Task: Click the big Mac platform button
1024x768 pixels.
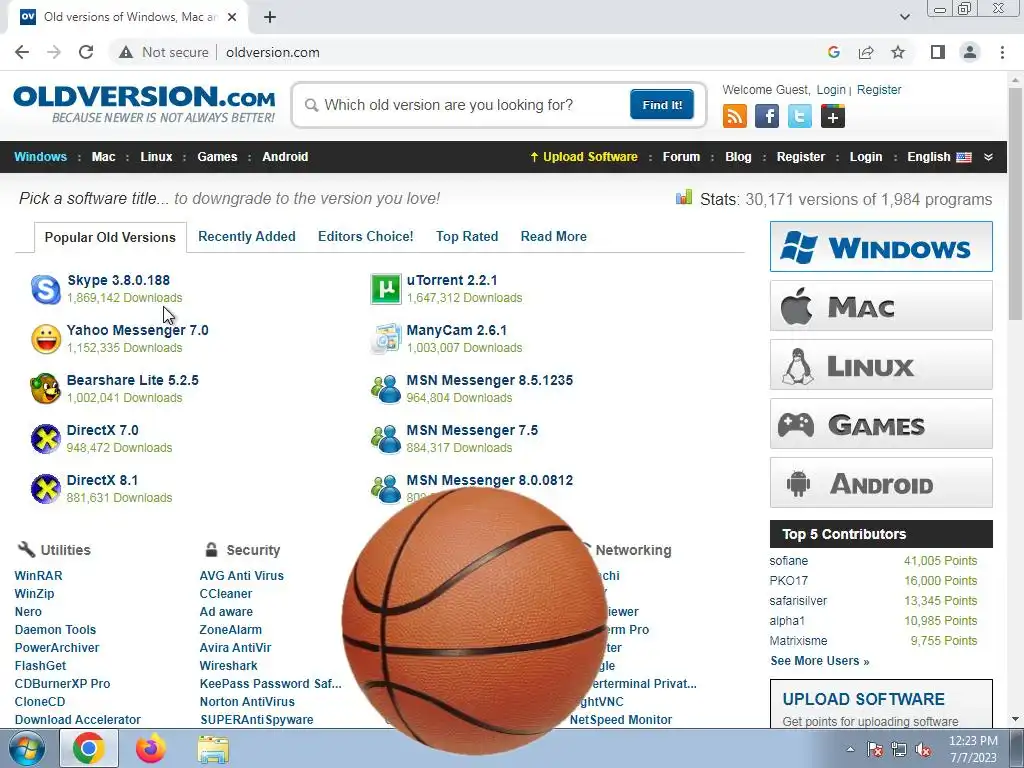Action: [x=881, y=306]
